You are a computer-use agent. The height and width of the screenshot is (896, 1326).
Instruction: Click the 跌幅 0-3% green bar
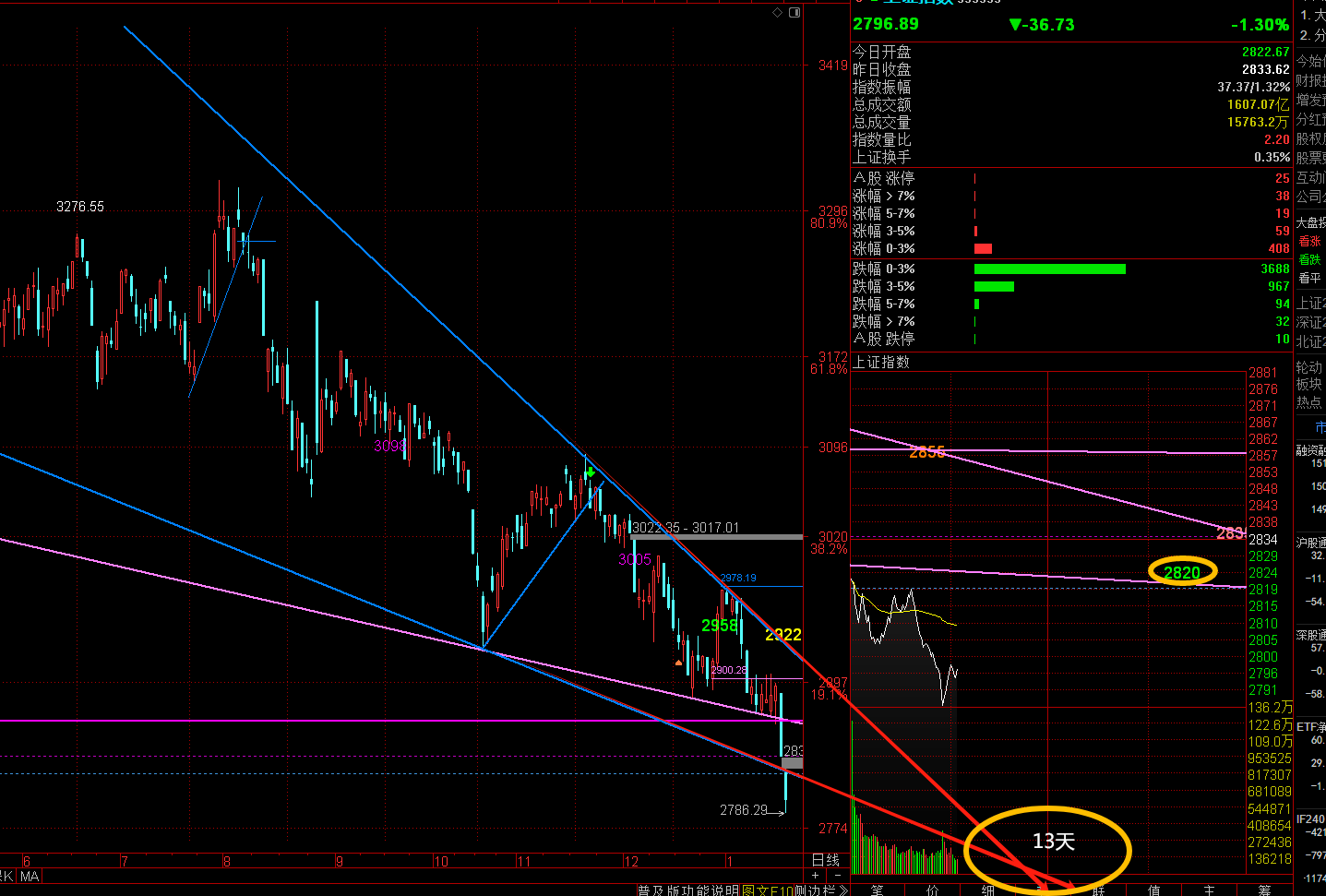point(1050,269)
